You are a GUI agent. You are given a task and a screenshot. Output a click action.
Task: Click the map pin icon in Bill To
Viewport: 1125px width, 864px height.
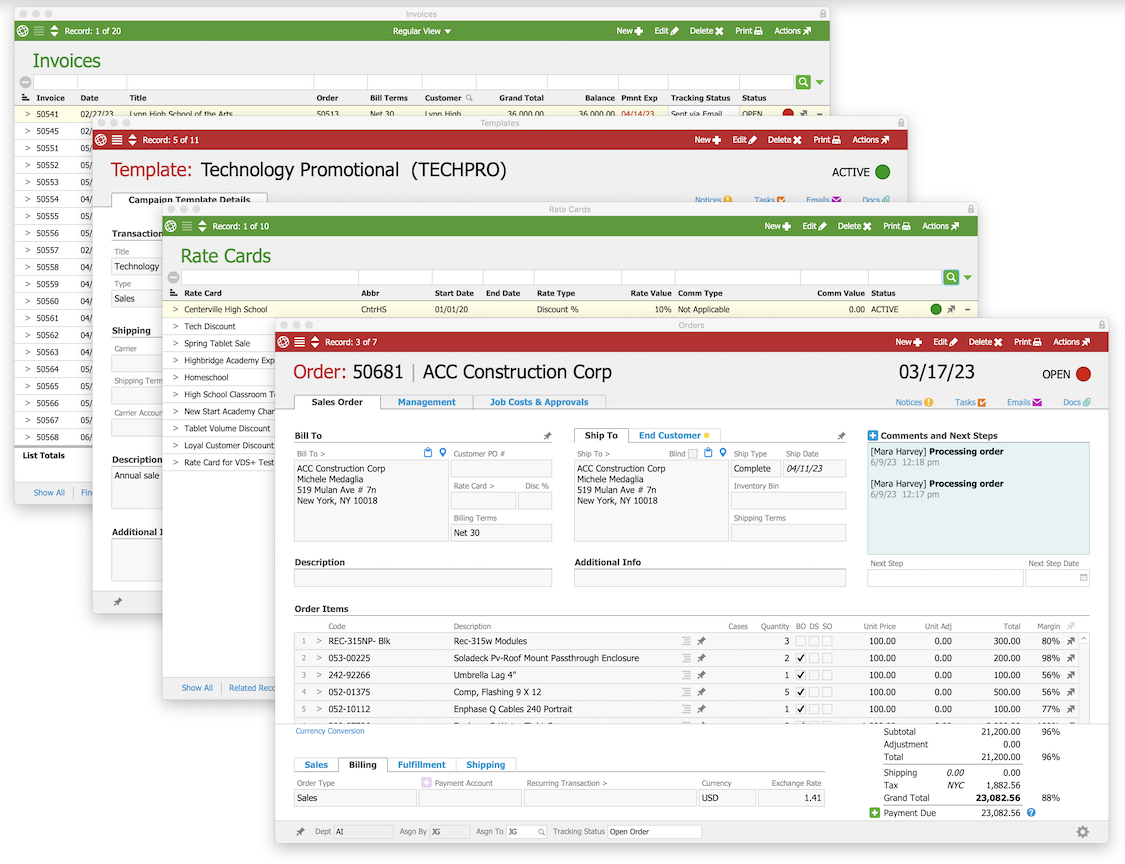pyautogui.click(x=443, y=453)
